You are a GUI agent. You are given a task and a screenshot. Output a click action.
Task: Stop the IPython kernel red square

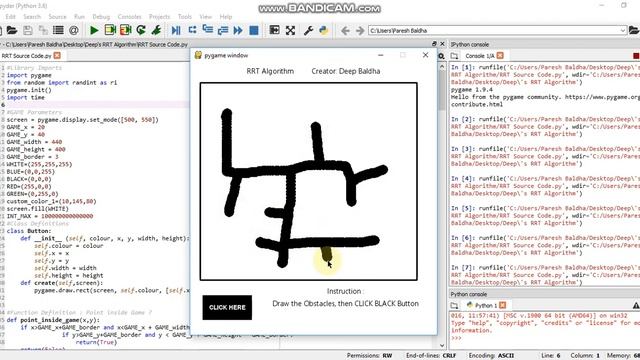[636, 56]
